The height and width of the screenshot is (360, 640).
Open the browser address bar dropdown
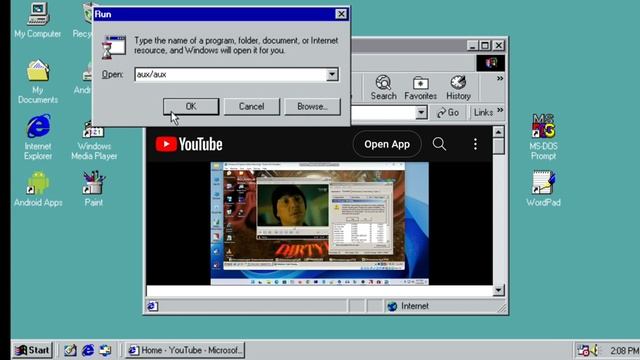point(421,112)
